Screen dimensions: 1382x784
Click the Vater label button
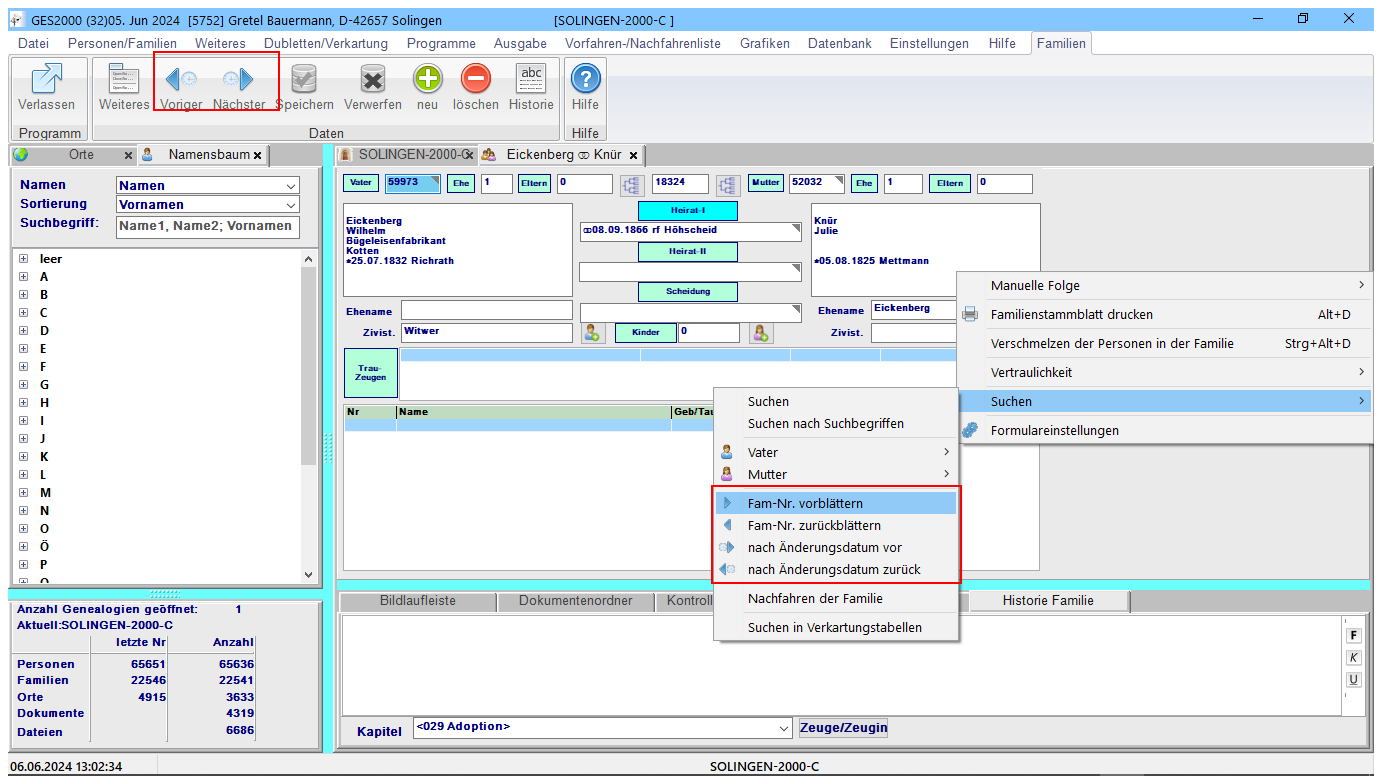click(x=361, y=183)
